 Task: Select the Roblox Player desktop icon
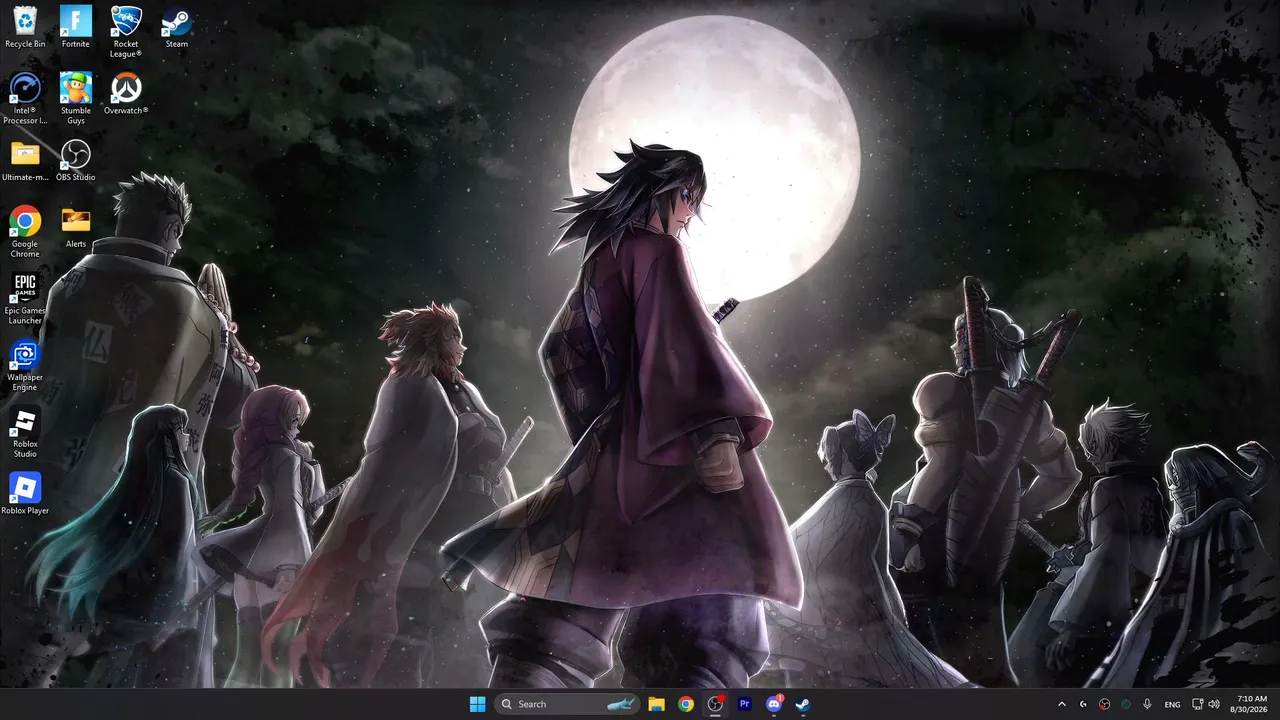tap(25, 494)
